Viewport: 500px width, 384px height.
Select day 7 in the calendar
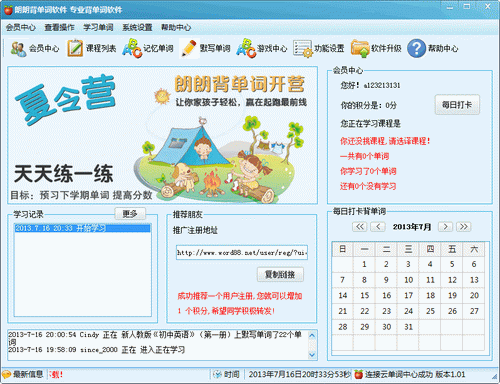(342, 280)
